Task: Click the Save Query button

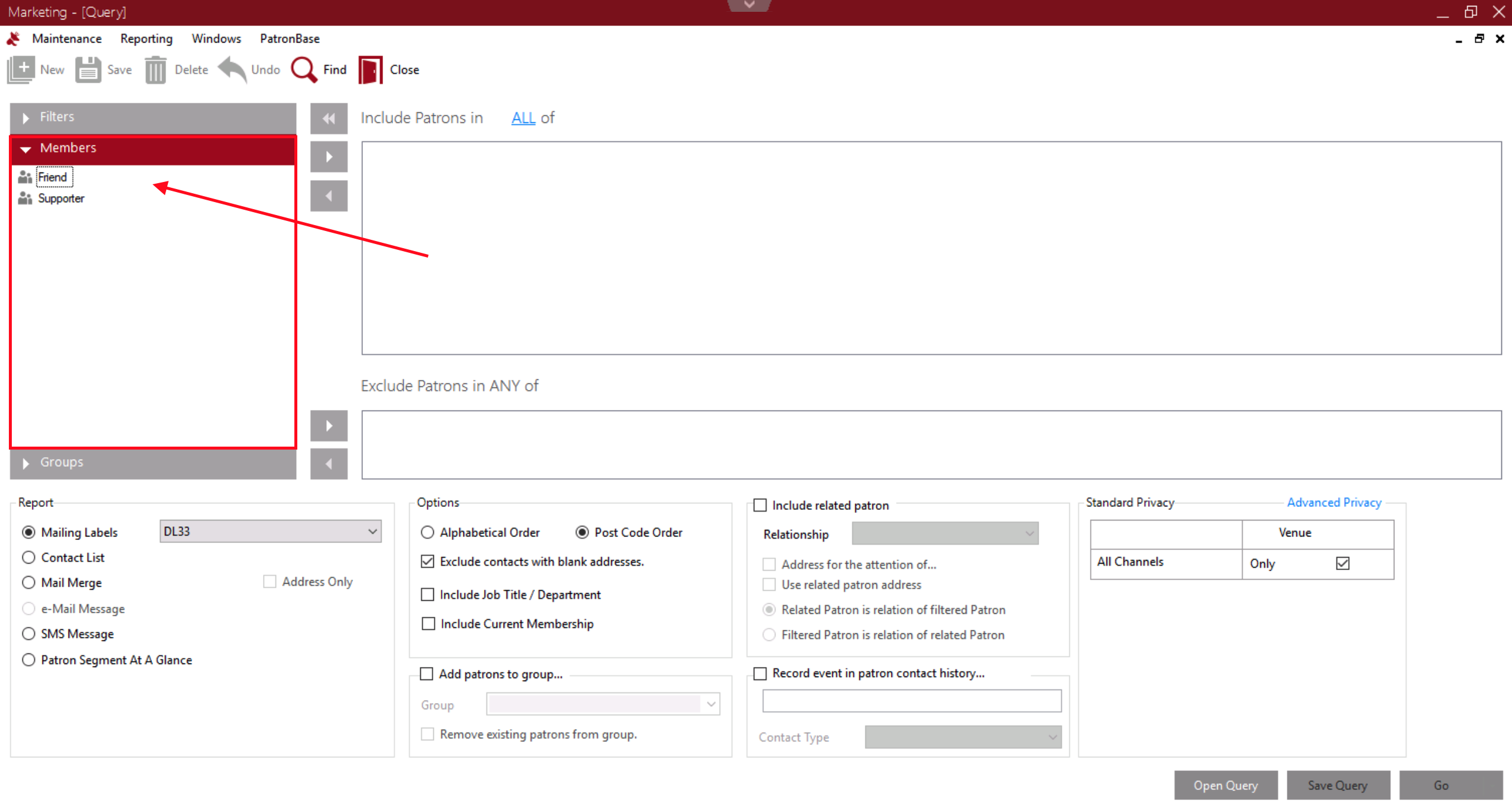Action: (x=1337, y=785)
